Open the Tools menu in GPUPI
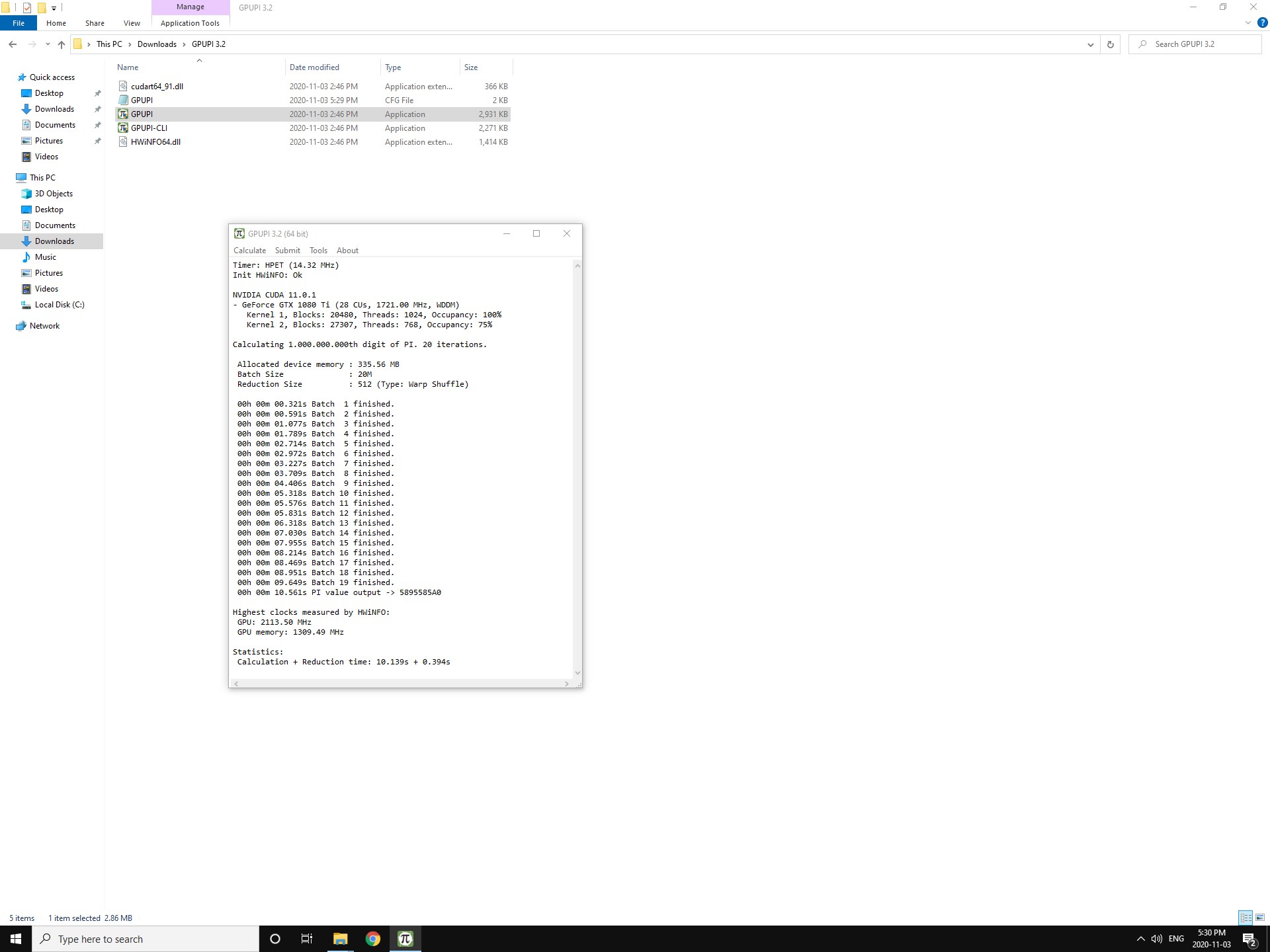The image size is (1270, 952). (x=318, y=251)
